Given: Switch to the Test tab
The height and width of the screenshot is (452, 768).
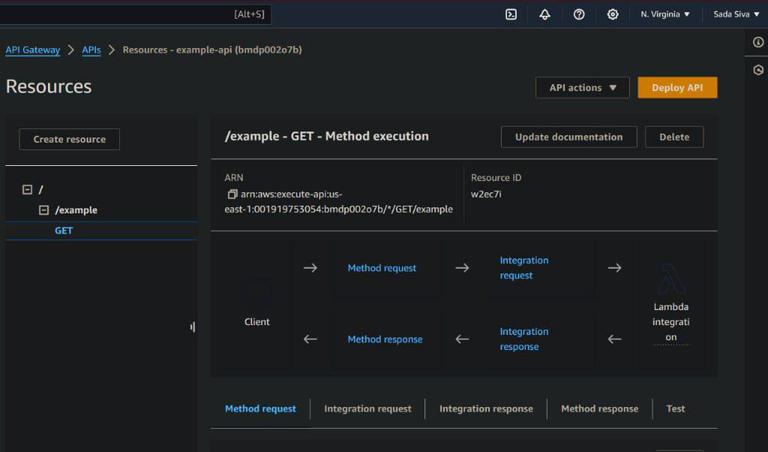Looking at the screenshot, I should (x=675, y=408).
